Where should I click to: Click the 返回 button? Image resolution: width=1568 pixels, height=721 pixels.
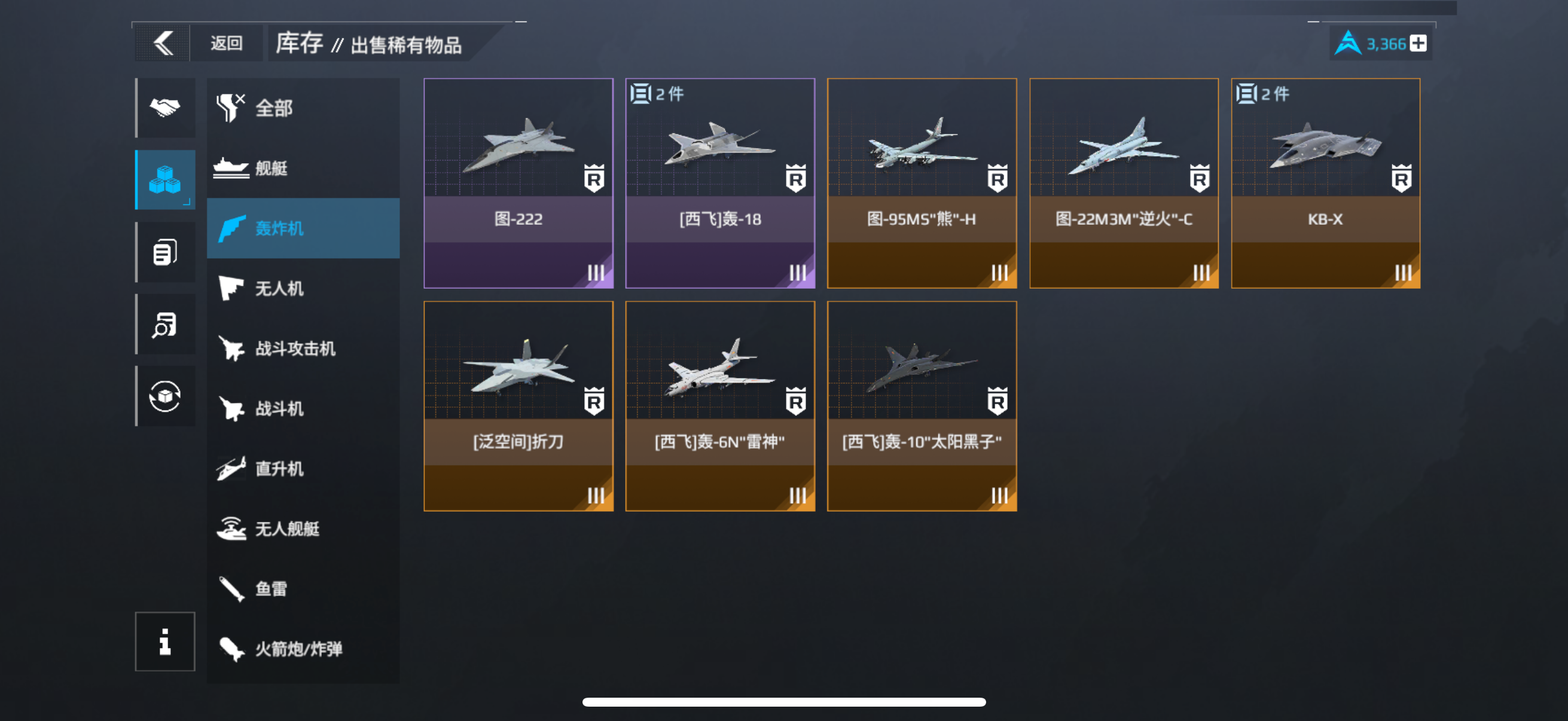coord(227,43)
